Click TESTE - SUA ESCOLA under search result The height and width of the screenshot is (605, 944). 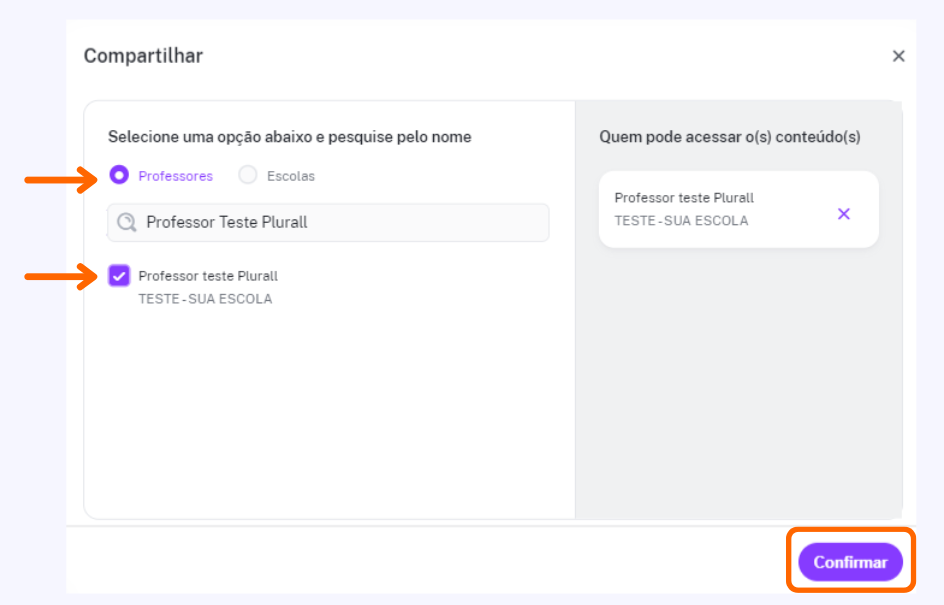[205, 299]
